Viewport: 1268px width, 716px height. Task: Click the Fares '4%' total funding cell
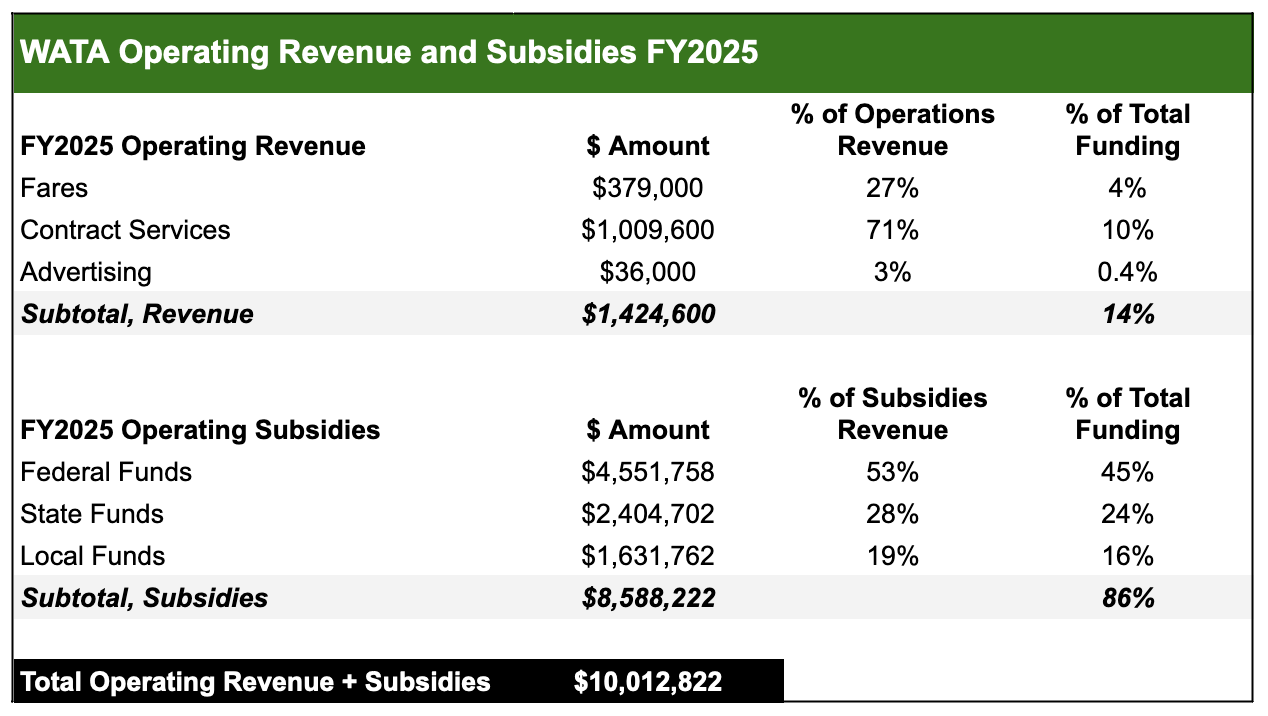[1127, 188]
